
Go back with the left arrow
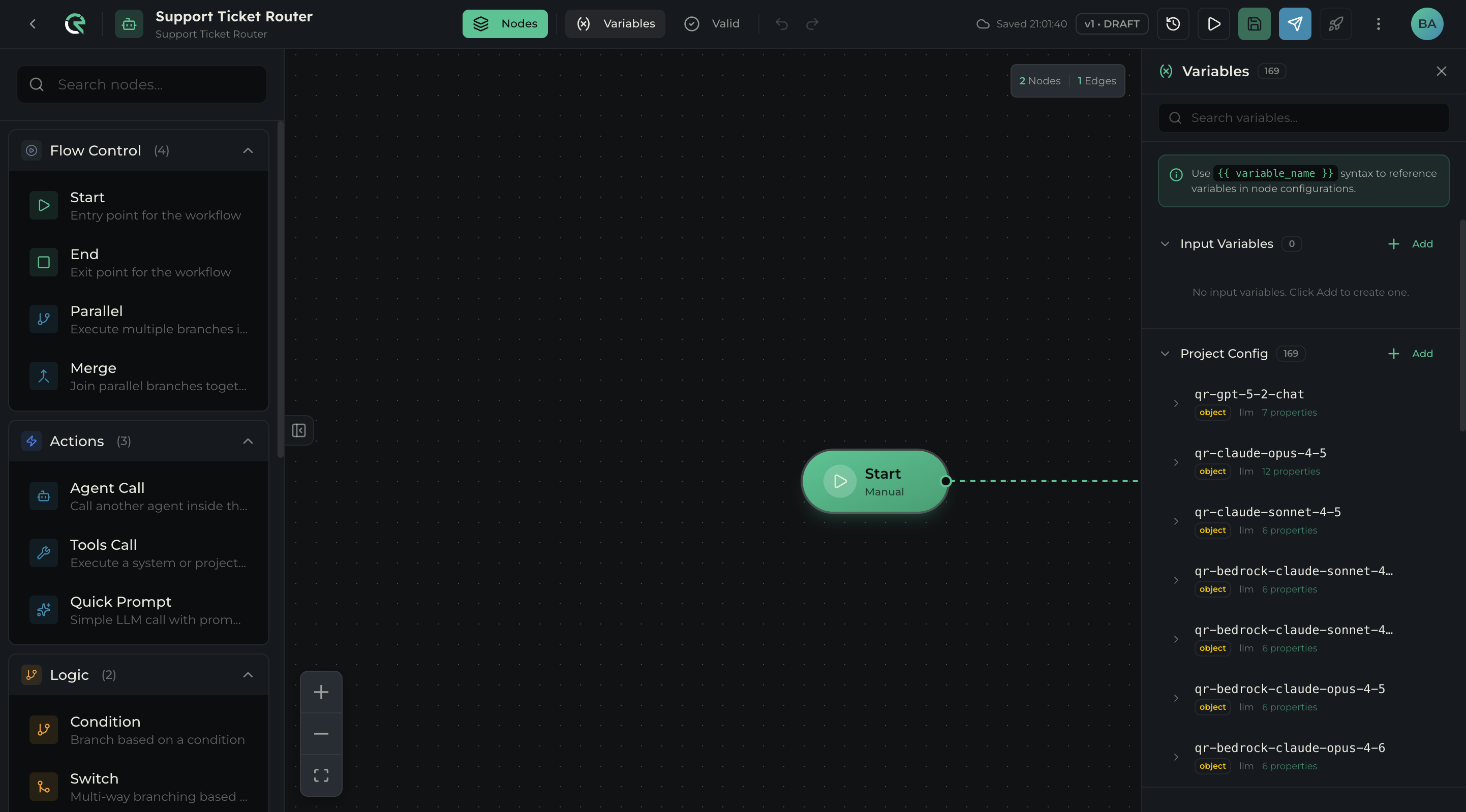(x=33, y=24)
